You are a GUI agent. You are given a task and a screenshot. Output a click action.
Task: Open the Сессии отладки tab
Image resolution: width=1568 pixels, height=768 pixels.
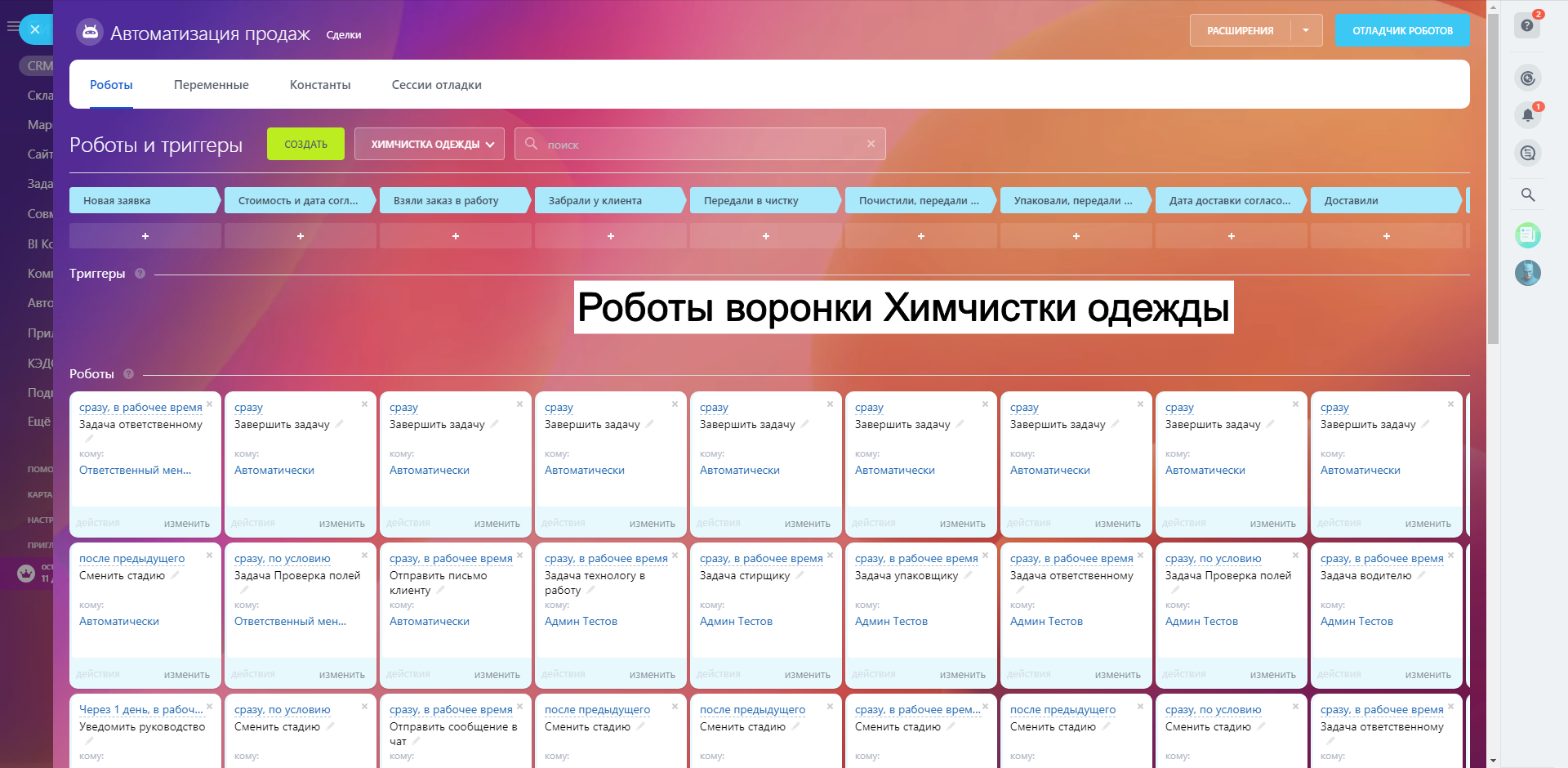(x=436, y=85)
